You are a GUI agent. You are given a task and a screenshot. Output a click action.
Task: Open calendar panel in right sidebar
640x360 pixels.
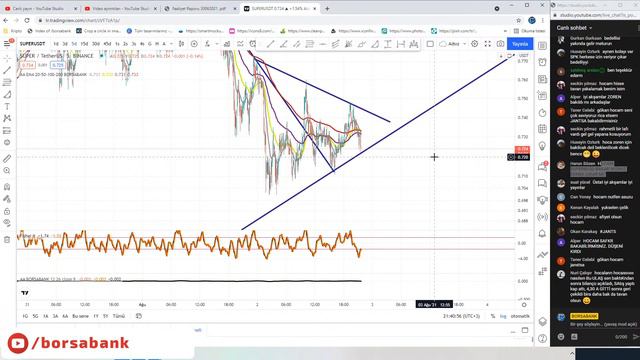click(542, 129)
